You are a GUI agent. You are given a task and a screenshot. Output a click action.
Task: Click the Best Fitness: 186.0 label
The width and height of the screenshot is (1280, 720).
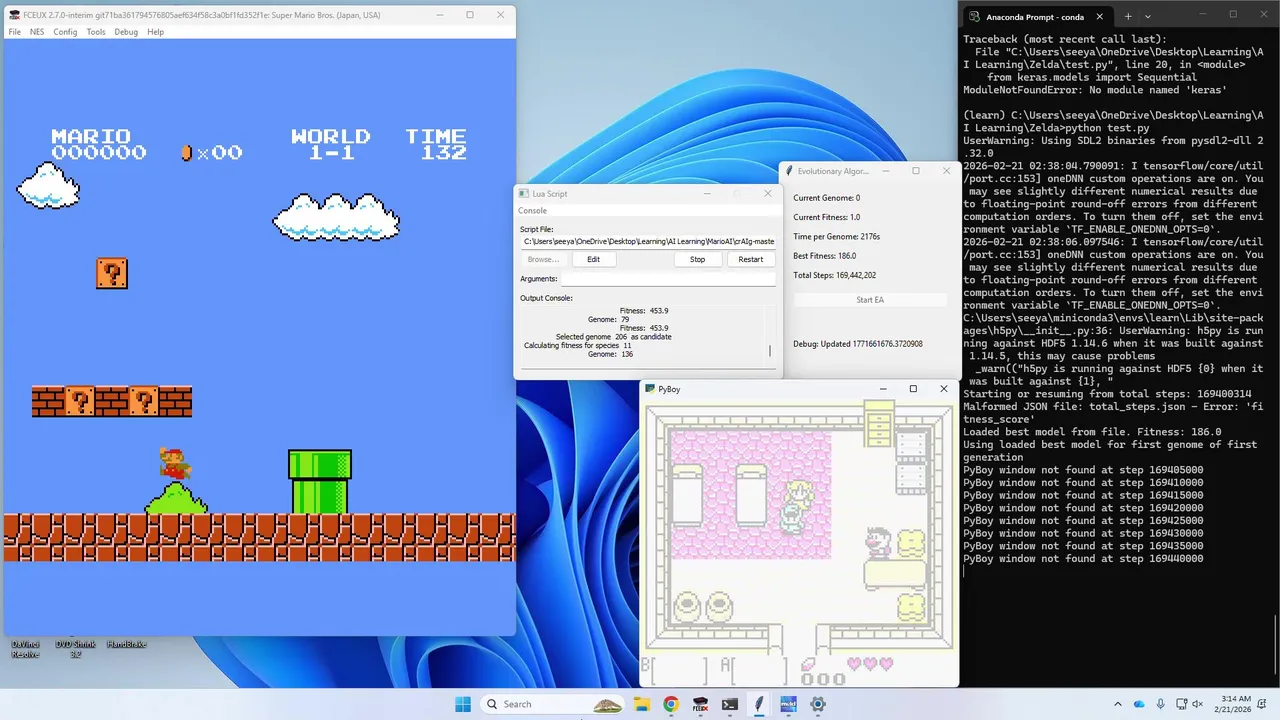[x=824, y=256]
